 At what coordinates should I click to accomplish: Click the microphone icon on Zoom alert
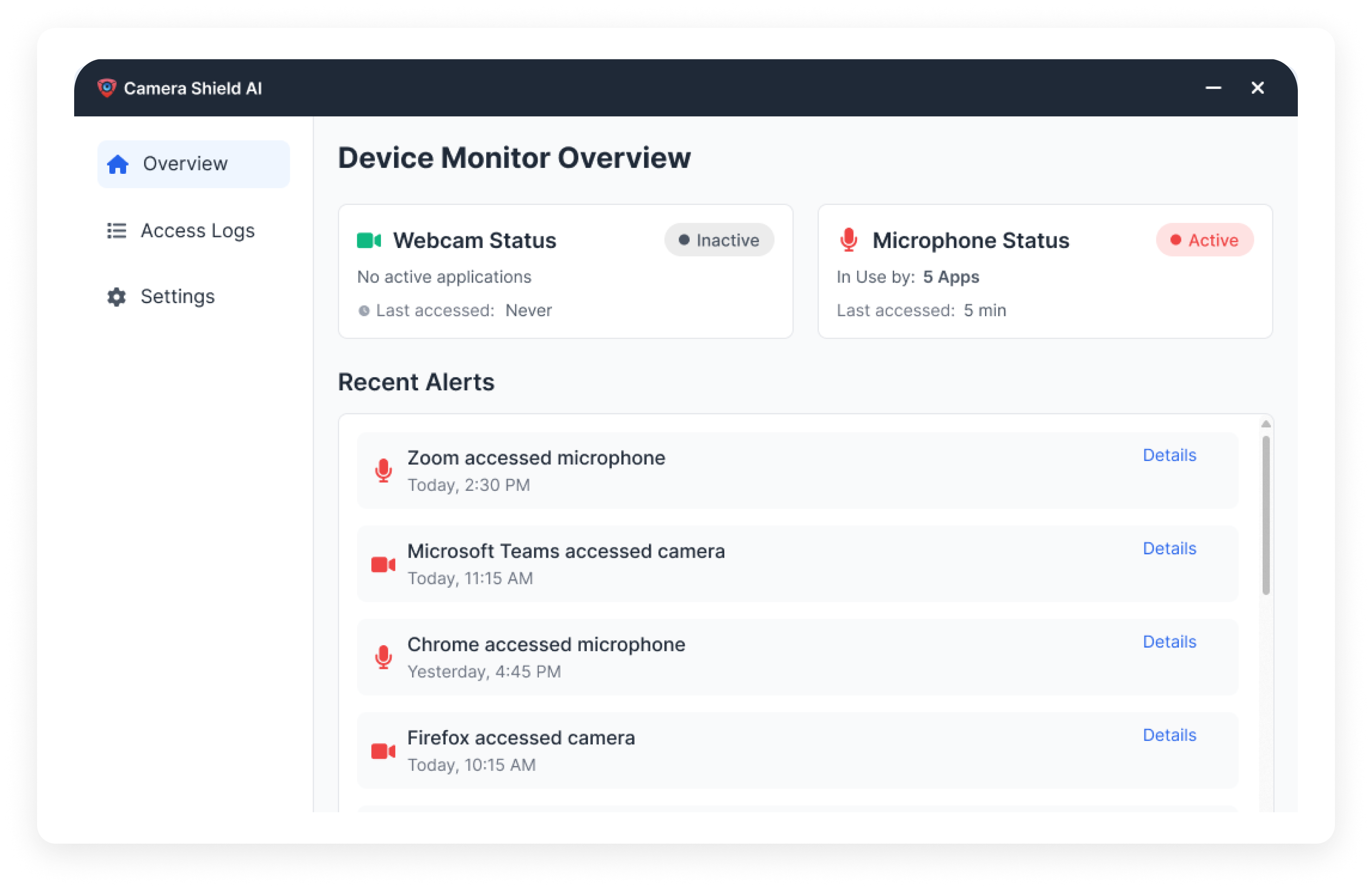coord(383,470)
